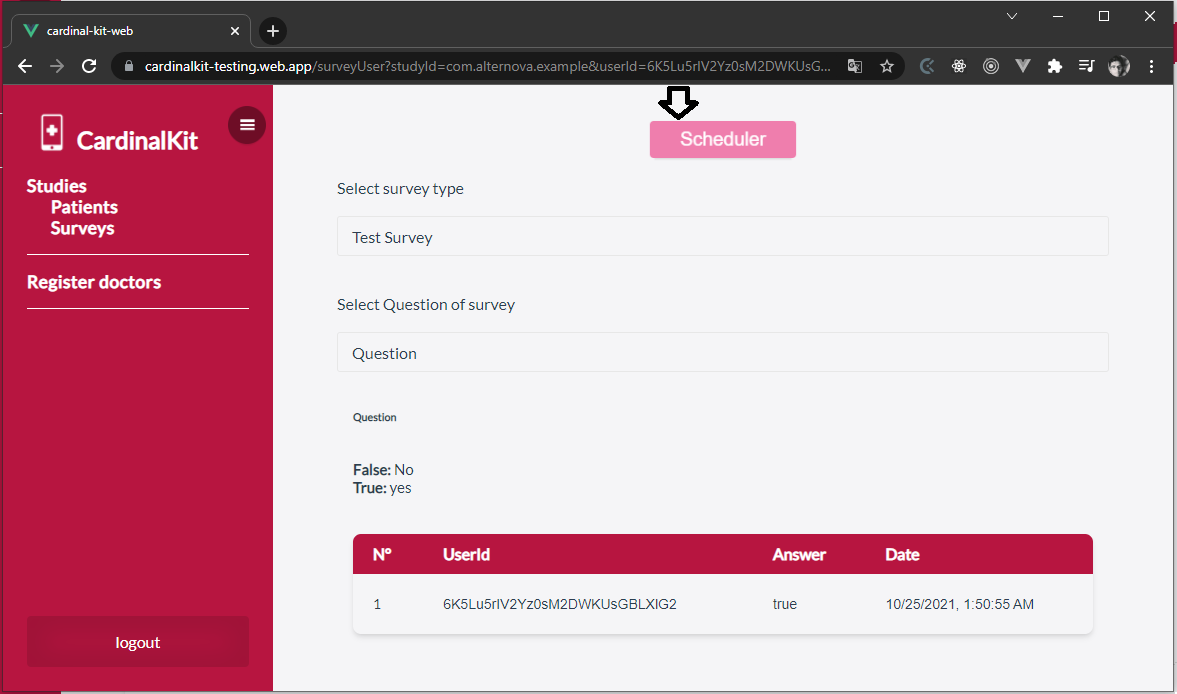
Task: Click the CardinalKit phone logo icon
Action: coord(51,133)
